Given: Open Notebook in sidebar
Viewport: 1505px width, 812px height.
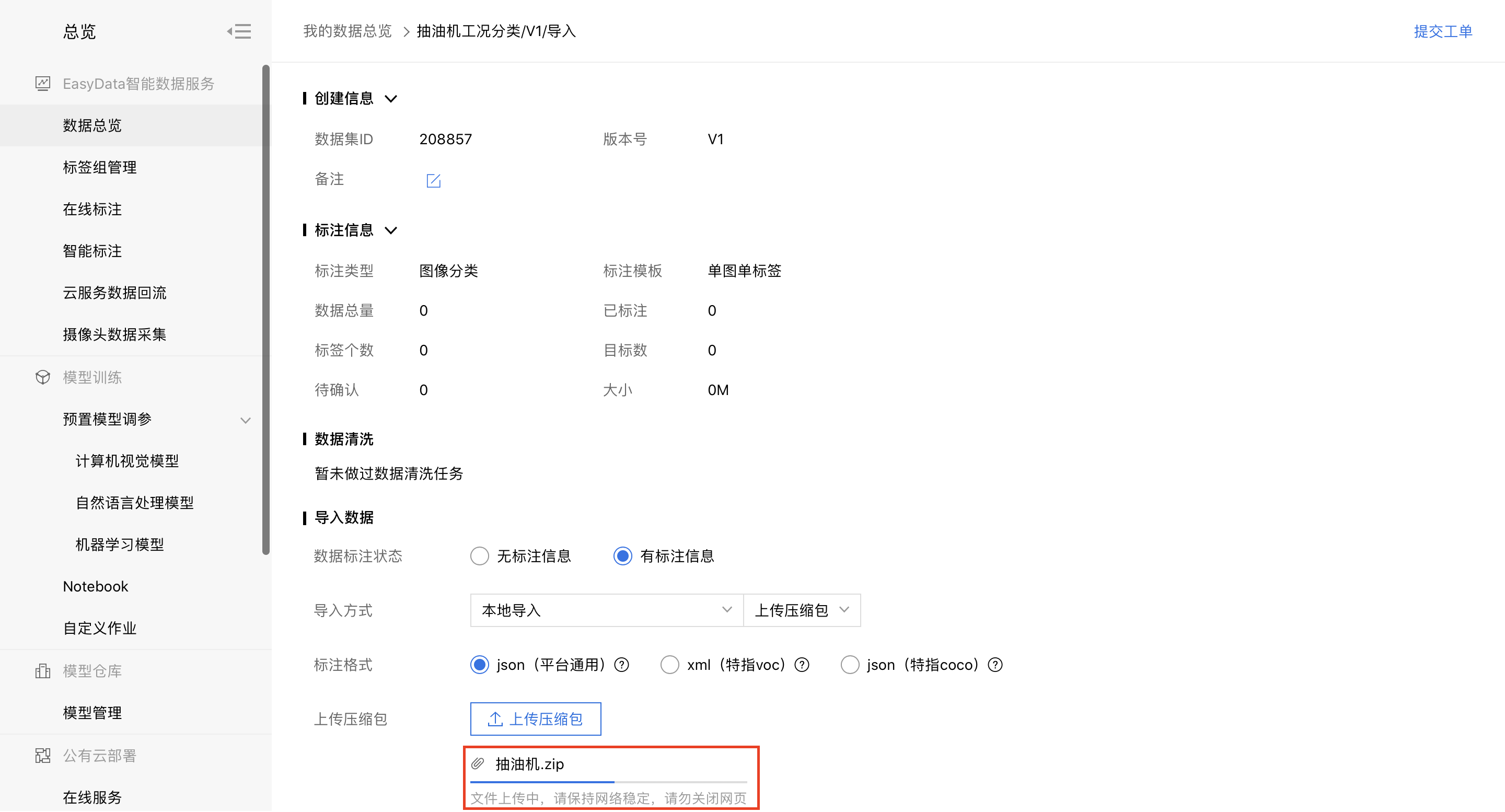Looking at the screenshot, I should pos(95,586).
